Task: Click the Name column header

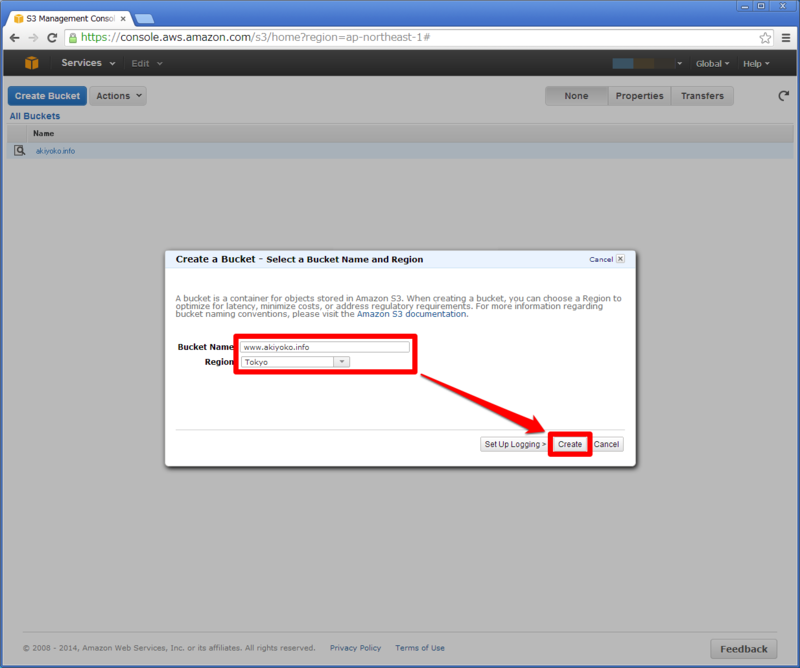Action: pos(43,133)
